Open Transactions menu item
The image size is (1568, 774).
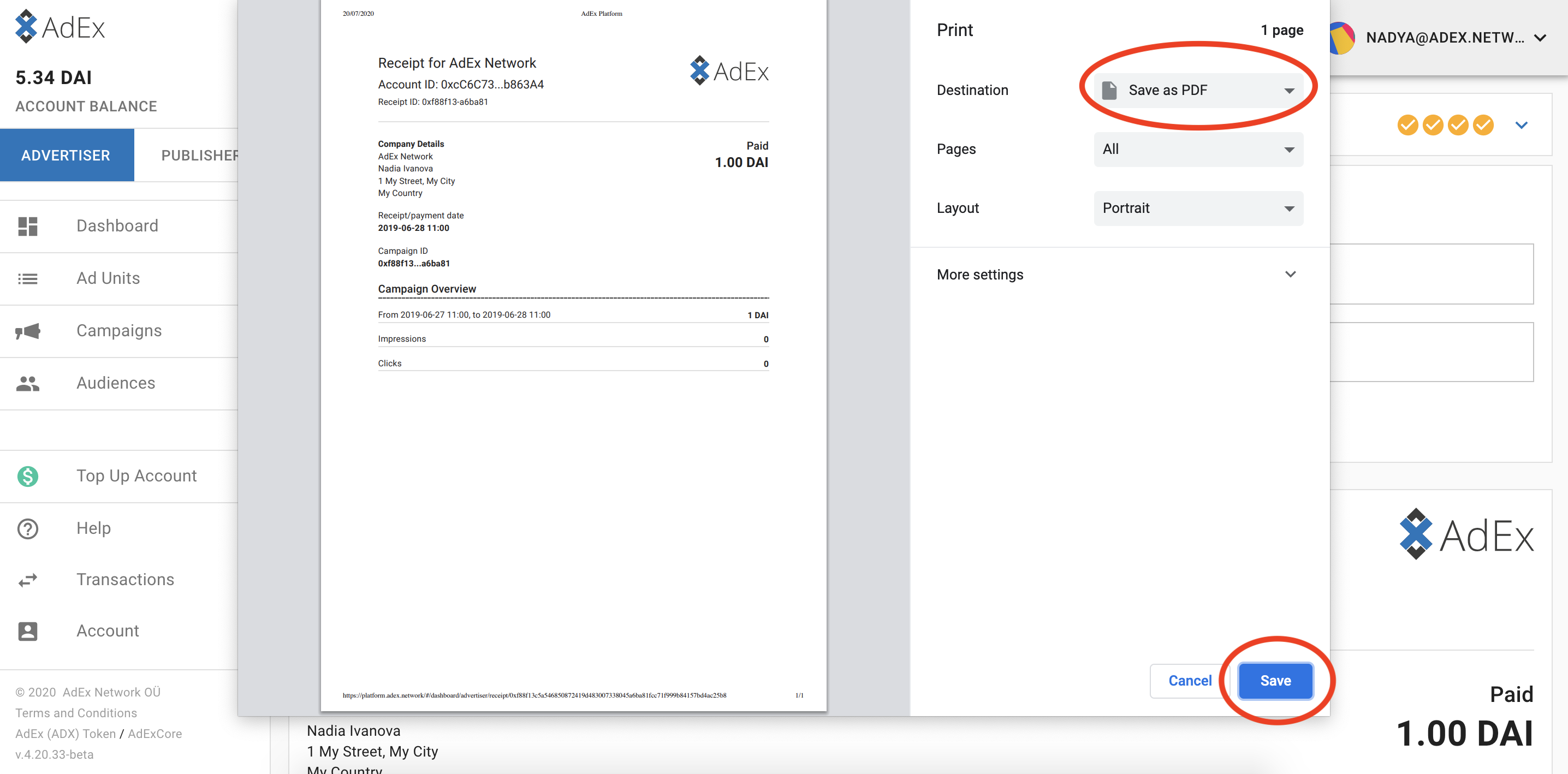[x=118, y=580]
